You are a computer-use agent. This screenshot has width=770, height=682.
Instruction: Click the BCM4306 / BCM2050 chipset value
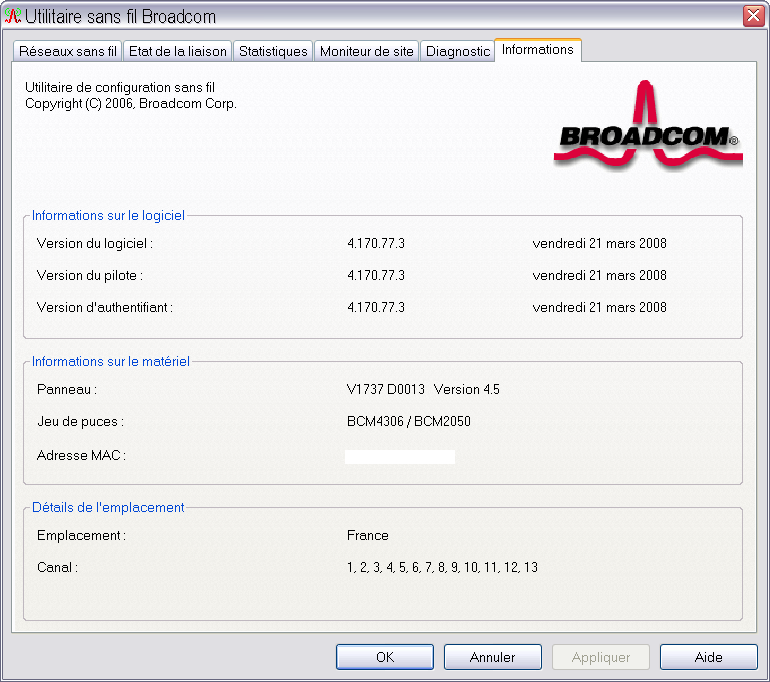tap(408, 421)
